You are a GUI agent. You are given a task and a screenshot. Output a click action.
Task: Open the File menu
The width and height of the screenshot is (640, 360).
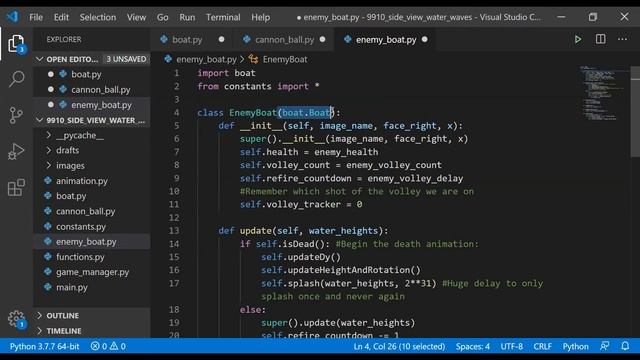click(36, 17)
